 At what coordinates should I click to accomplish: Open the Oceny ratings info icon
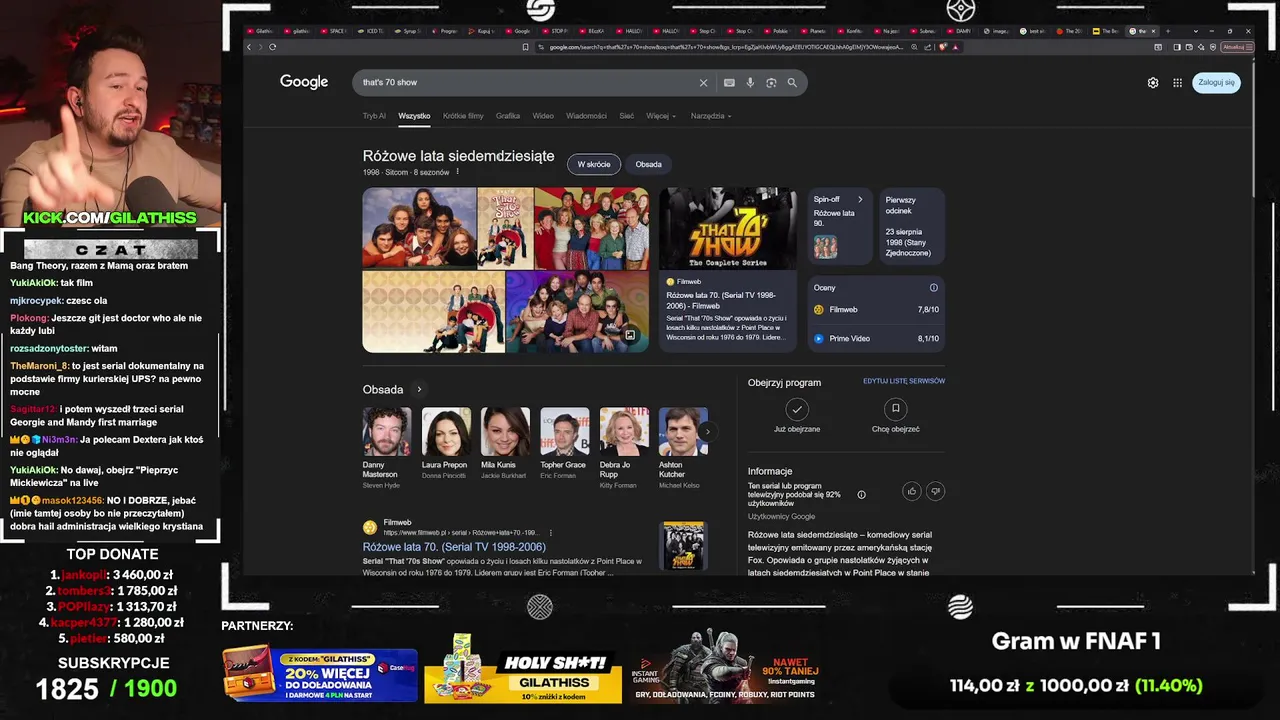pyautogui.click(x=934, y=288)
